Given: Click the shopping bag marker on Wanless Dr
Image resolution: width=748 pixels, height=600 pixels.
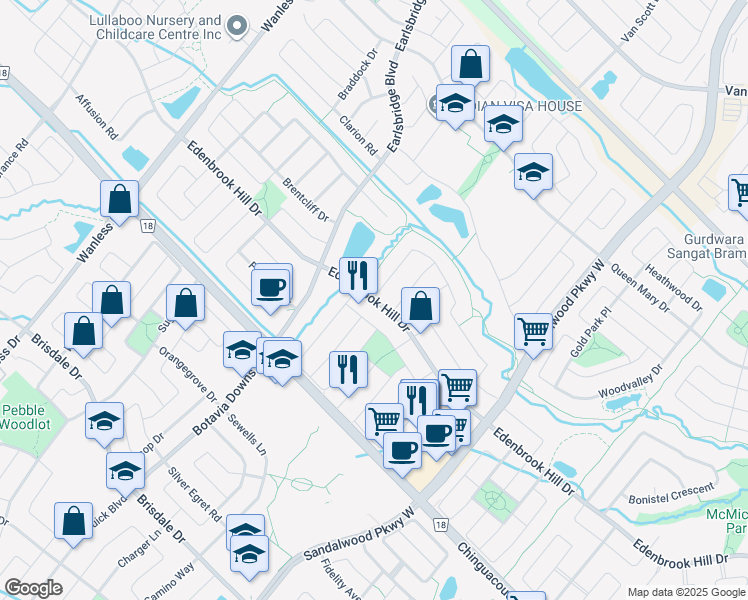Looking at the screenshot, I should click(120, 199).
